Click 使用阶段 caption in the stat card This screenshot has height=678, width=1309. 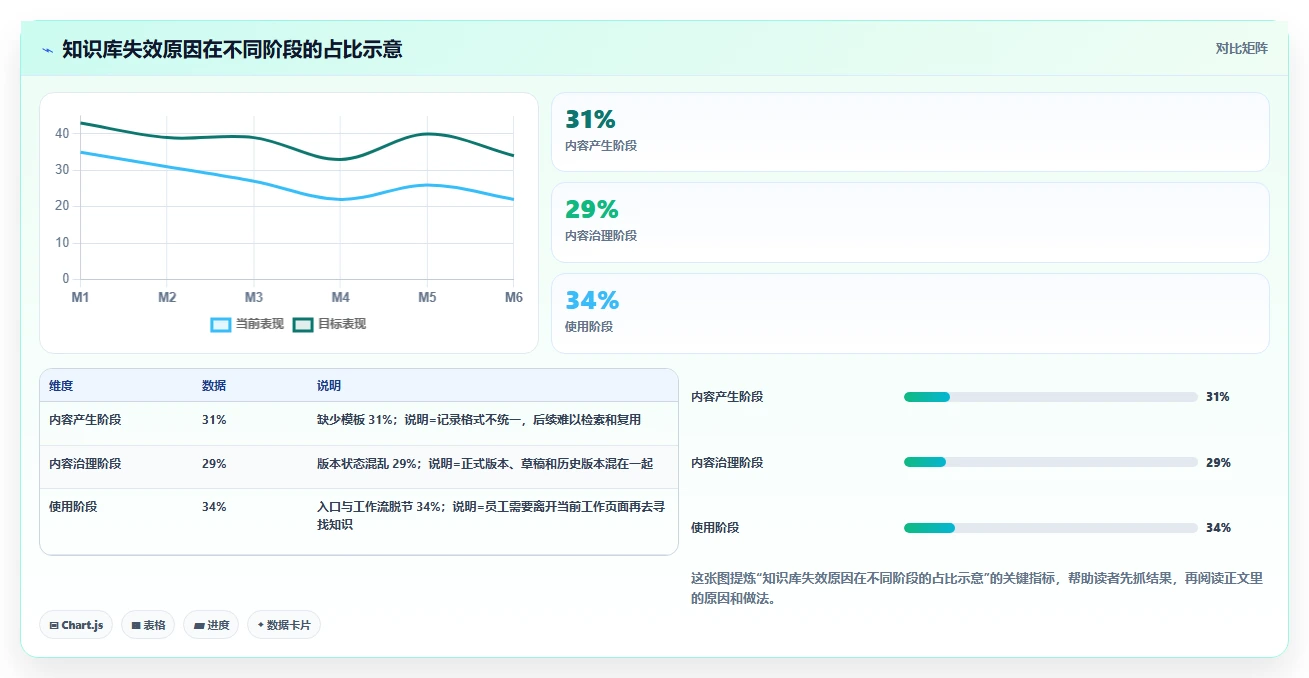[589, 327]
